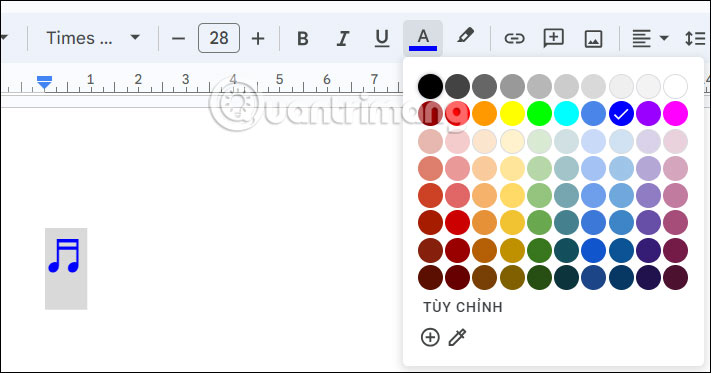Choose the bright purple color swatch
Image resolution: width=711 pixels, height=373 pixels.
click(x=648, y=114)
